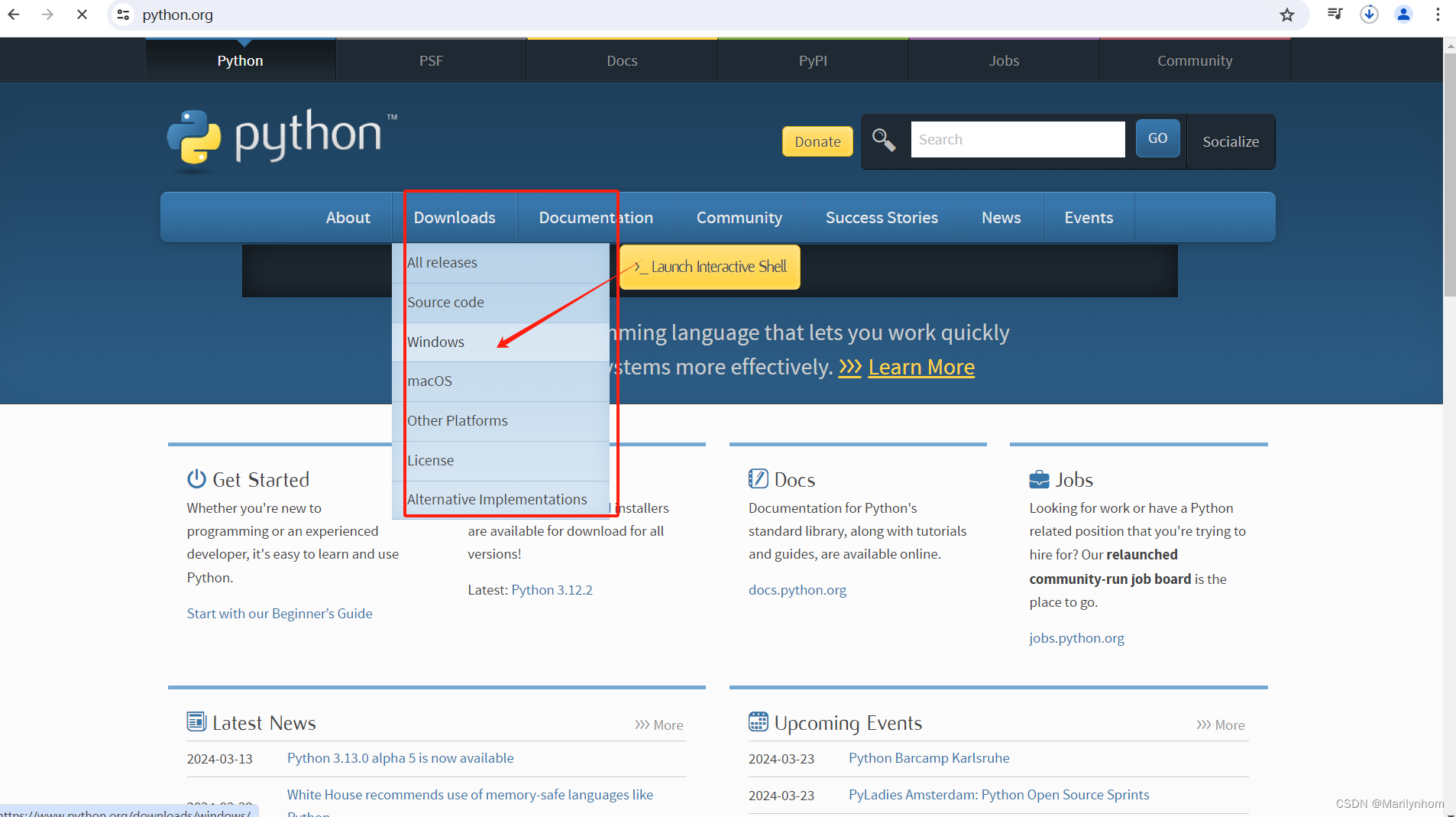
Task: Choose Alternative Implementations menu entry
Action: point(501,500)
